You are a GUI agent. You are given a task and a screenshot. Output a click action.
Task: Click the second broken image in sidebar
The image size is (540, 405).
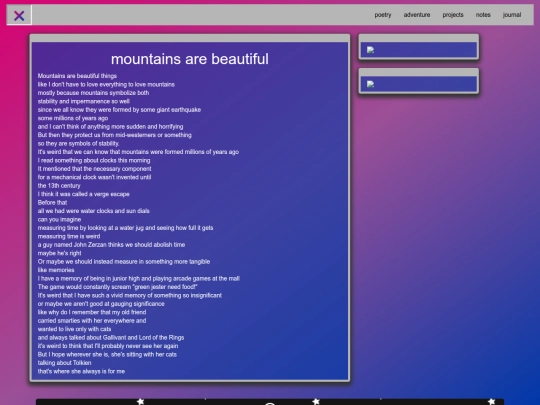pyautogui.click(x=370, y=84)
